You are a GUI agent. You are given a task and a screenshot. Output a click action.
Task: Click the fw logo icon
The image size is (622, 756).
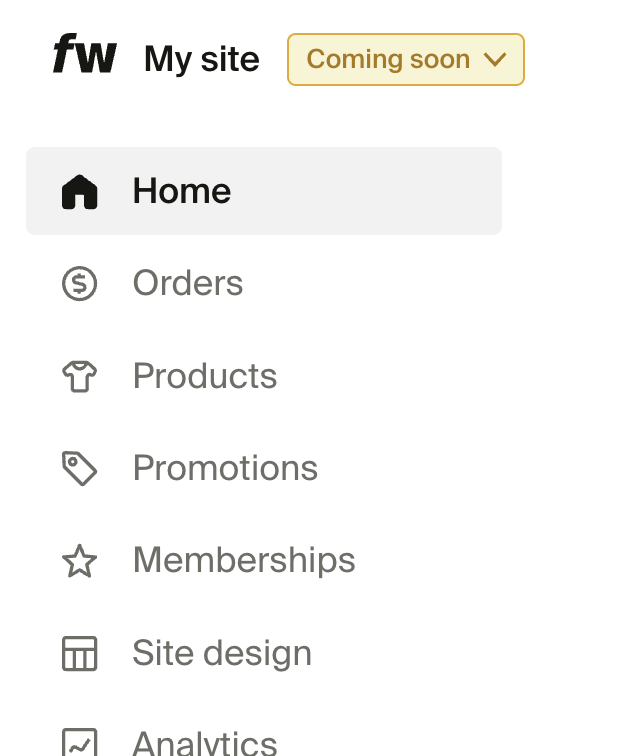(84, 55)
